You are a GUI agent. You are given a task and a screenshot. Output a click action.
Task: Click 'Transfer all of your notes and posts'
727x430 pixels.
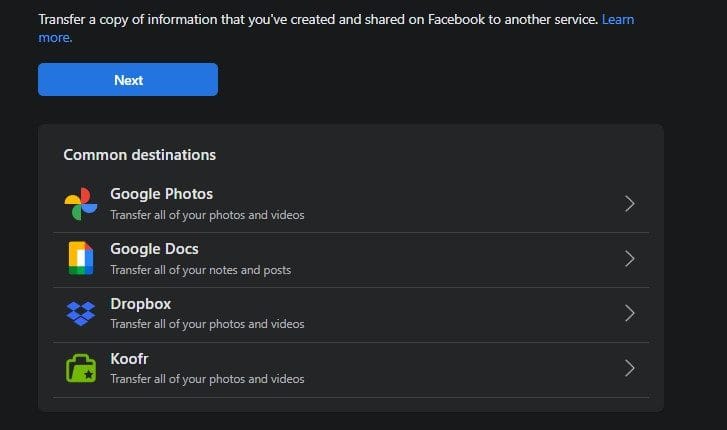point(200,270)
